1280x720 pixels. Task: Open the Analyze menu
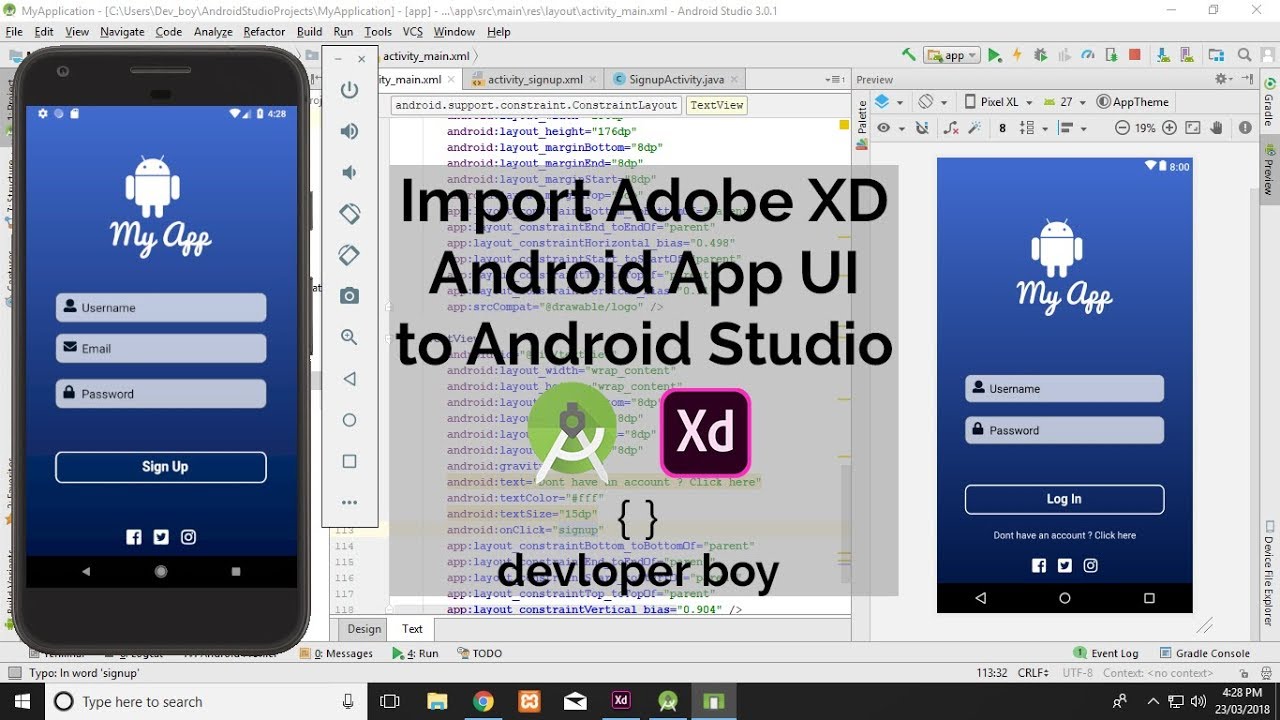click(x=213, y=32)
